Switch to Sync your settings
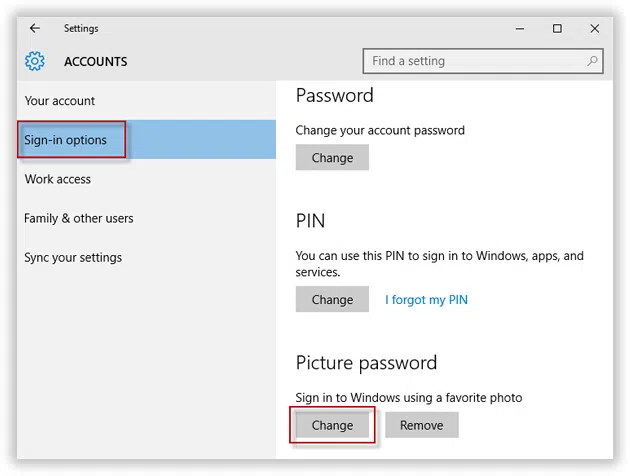This screenshot has width=630, height=476. 73,257
